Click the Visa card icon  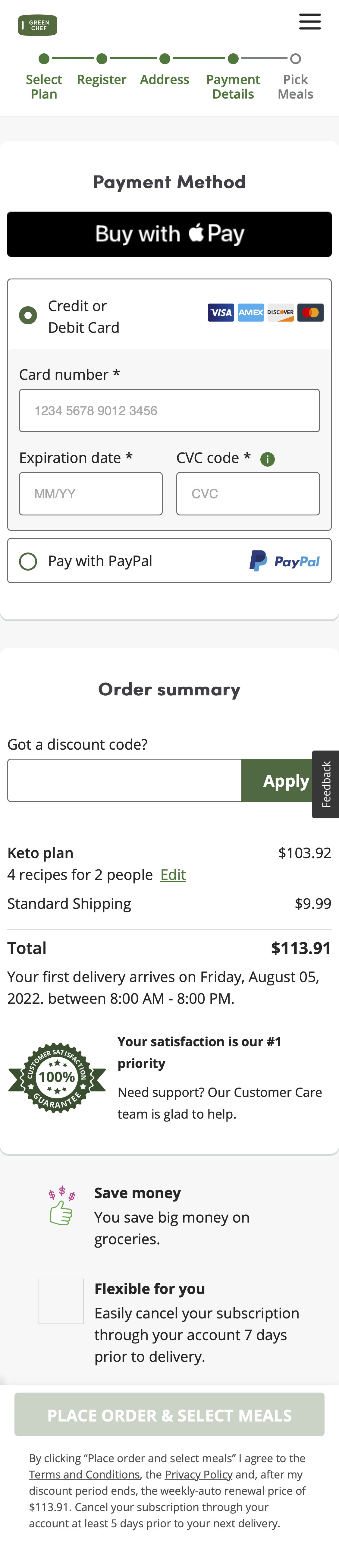point(220,313)
